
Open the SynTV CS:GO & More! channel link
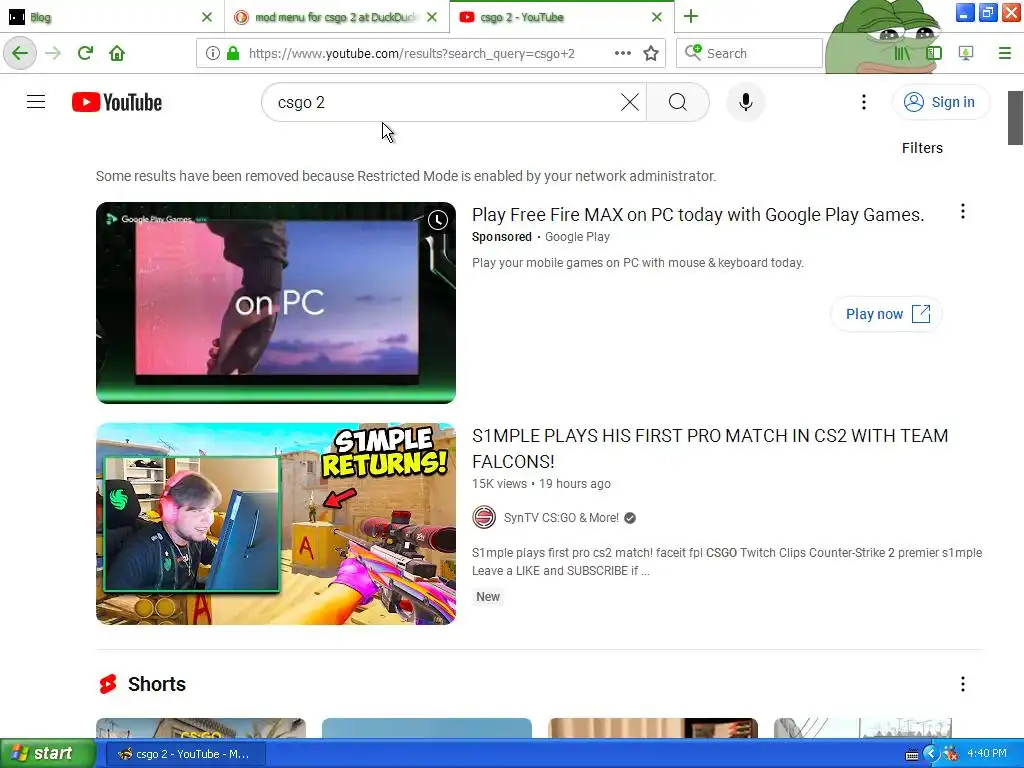[561, 518]
